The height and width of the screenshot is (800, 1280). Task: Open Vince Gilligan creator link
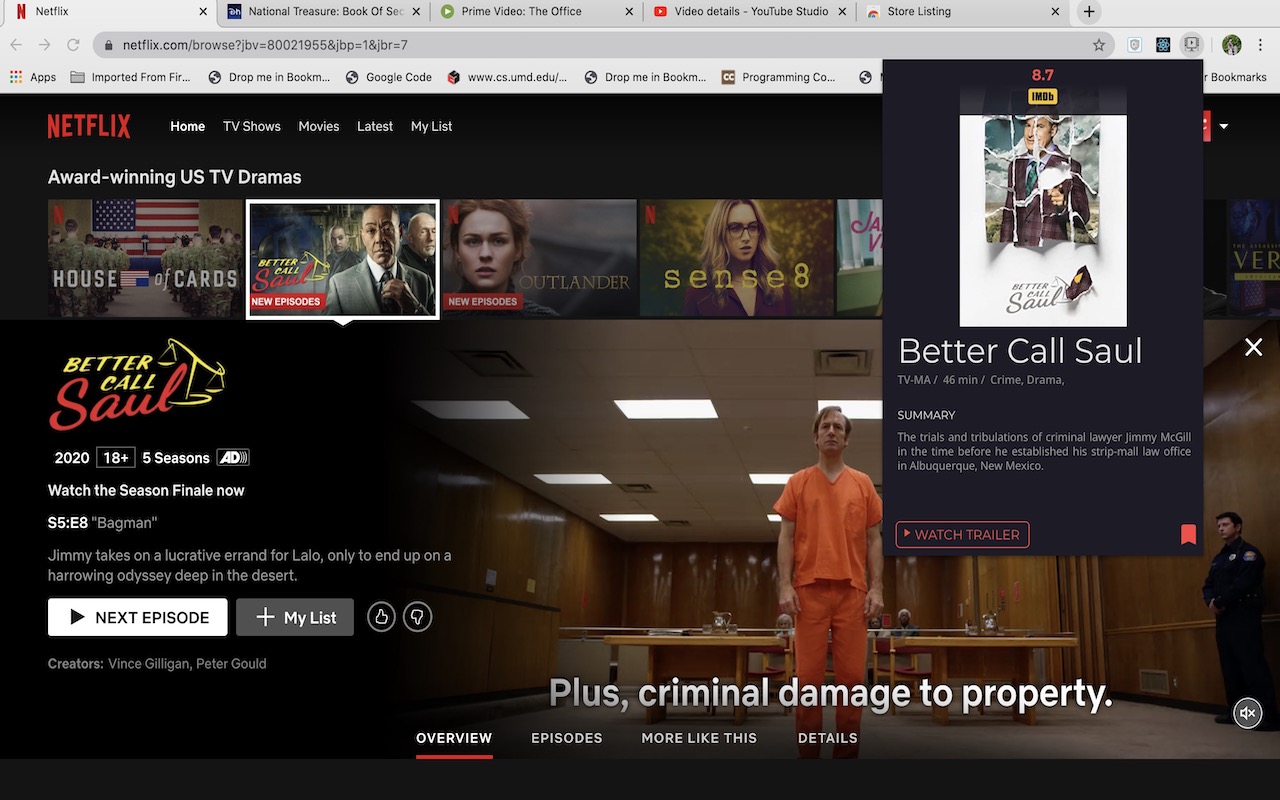click(x=149, y=664)
